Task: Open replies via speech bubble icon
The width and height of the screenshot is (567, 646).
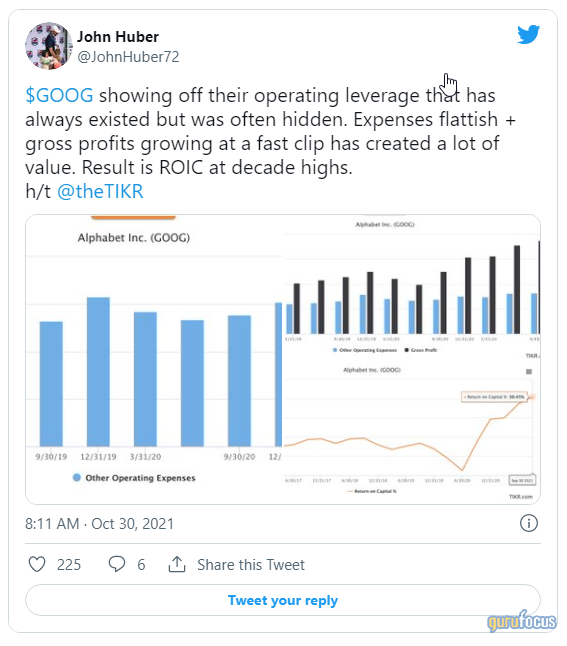Action: click(x=117, y=564)
